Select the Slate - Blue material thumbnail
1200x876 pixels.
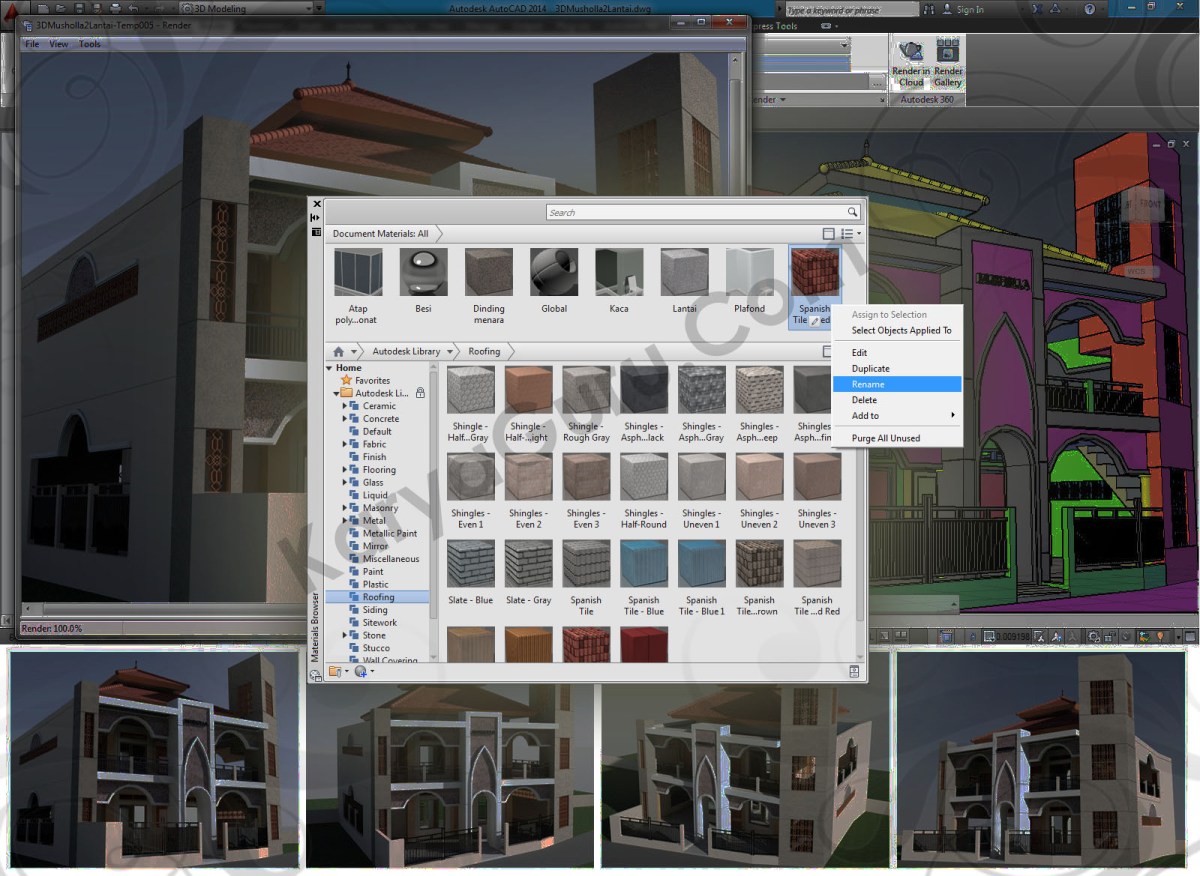(470, 562)
